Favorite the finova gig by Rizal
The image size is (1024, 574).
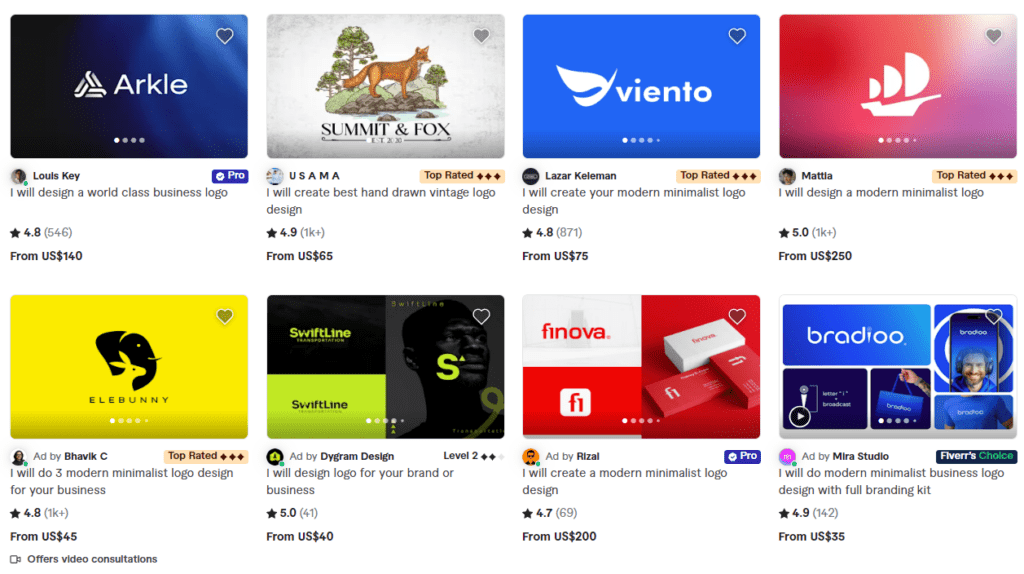[x=737, y=317]
